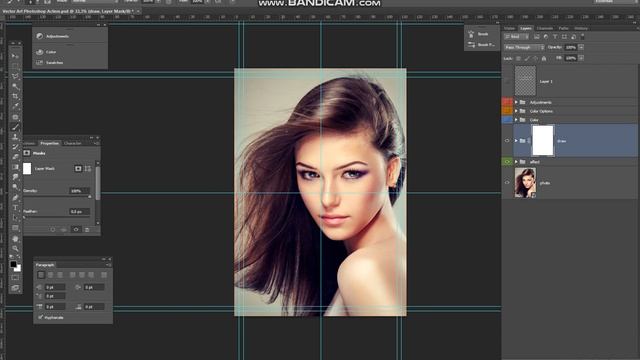Screen dimensions: 640x360
Task: Expand the effect layer group
Action: pos(516,162)
